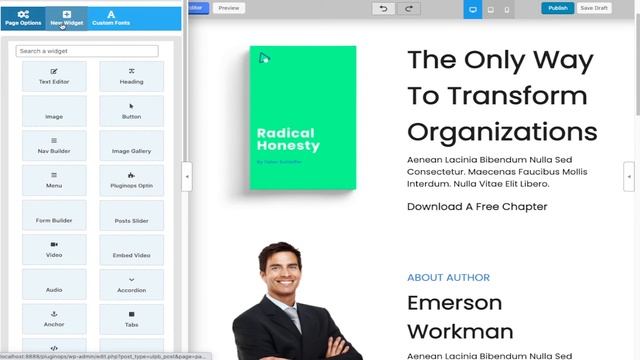The height and width of the screenshot is (360, 640).
Task: Add an Audio widget
Action: pos(54,284)
